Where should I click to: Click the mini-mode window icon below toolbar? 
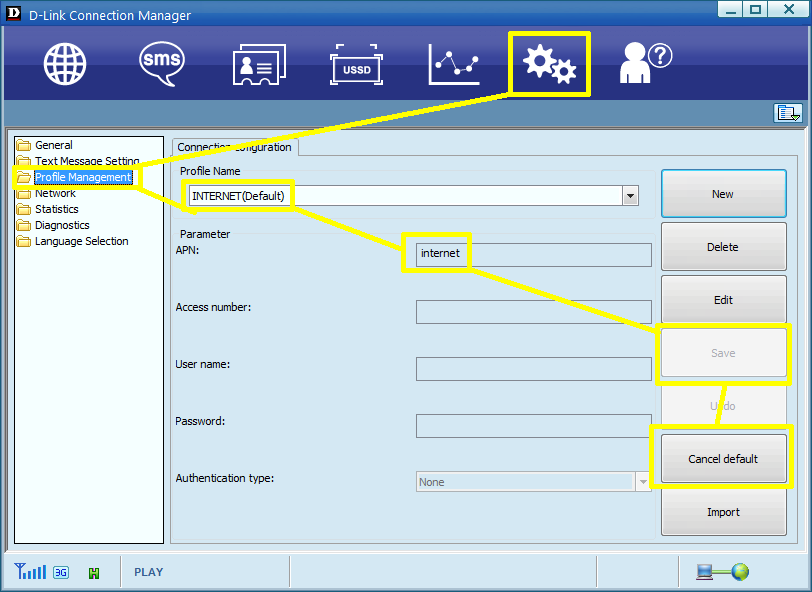pos(788,112)
